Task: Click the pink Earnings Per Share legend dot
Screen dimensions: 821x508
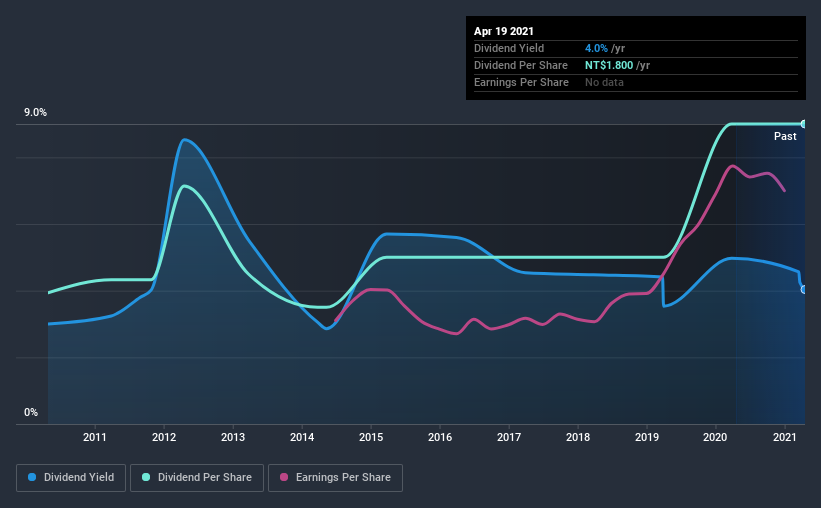Action: [284, 477]
